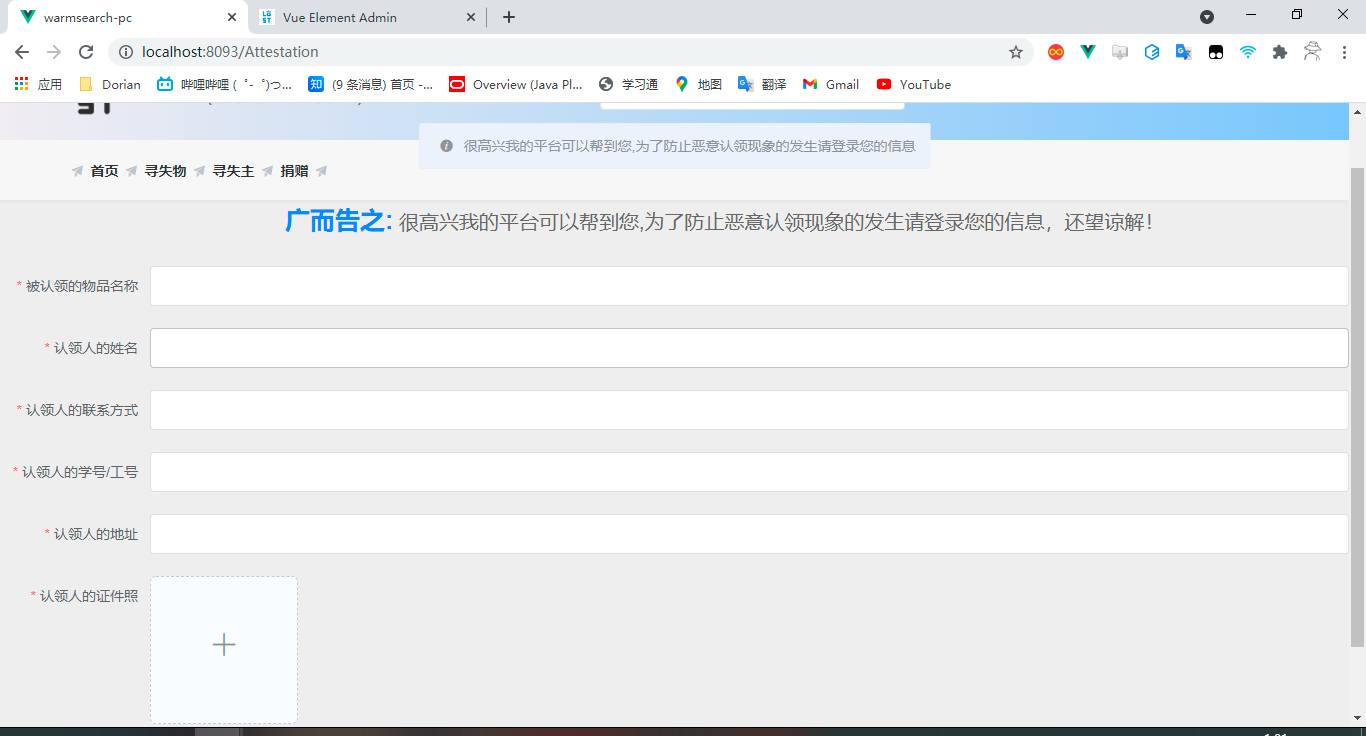Open the Extensions puzzle-piece menu
1366x736 pixels.
click(x=1280, y=52)
